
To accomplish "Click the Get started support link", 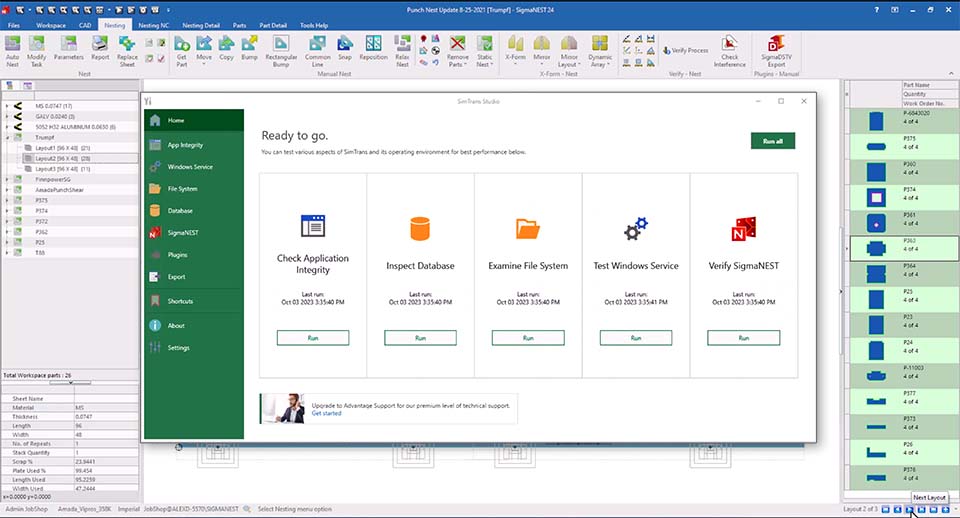I will [x=326, y=413].
